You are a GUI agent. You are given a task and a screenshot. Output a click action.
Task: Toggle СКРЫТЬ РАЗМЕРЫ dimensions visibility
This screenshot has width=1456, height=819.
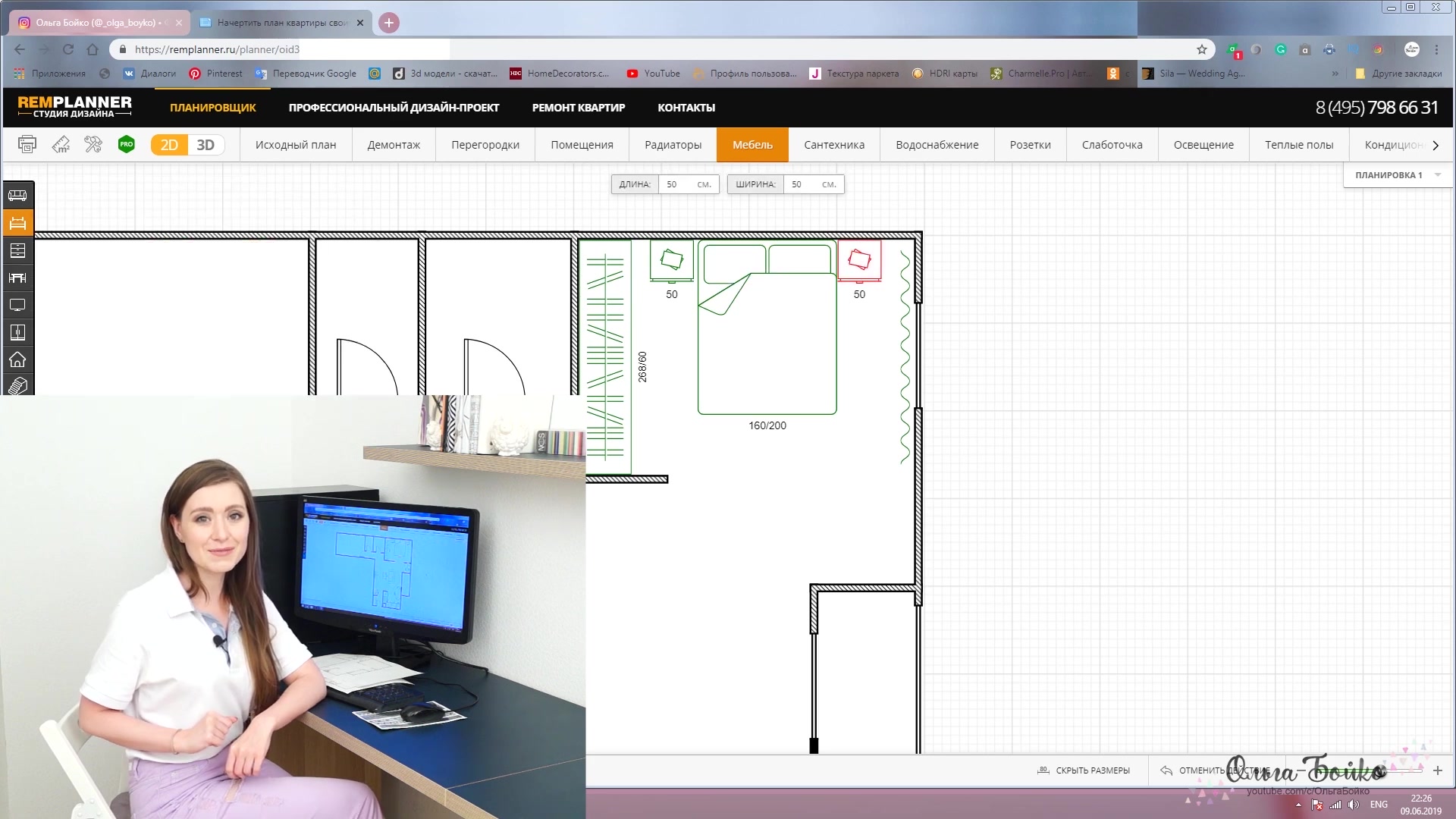click(x=1084, y=770)
